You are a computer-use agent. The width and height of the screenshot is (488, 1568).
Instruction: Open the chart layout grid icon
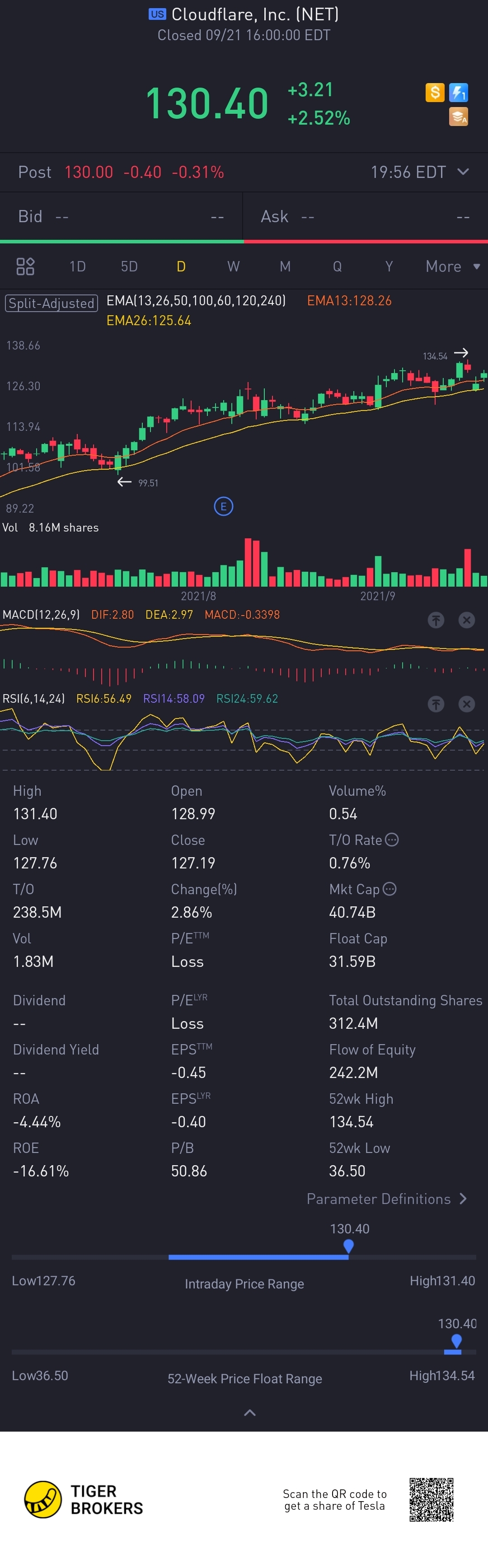(x=25, y=266)
